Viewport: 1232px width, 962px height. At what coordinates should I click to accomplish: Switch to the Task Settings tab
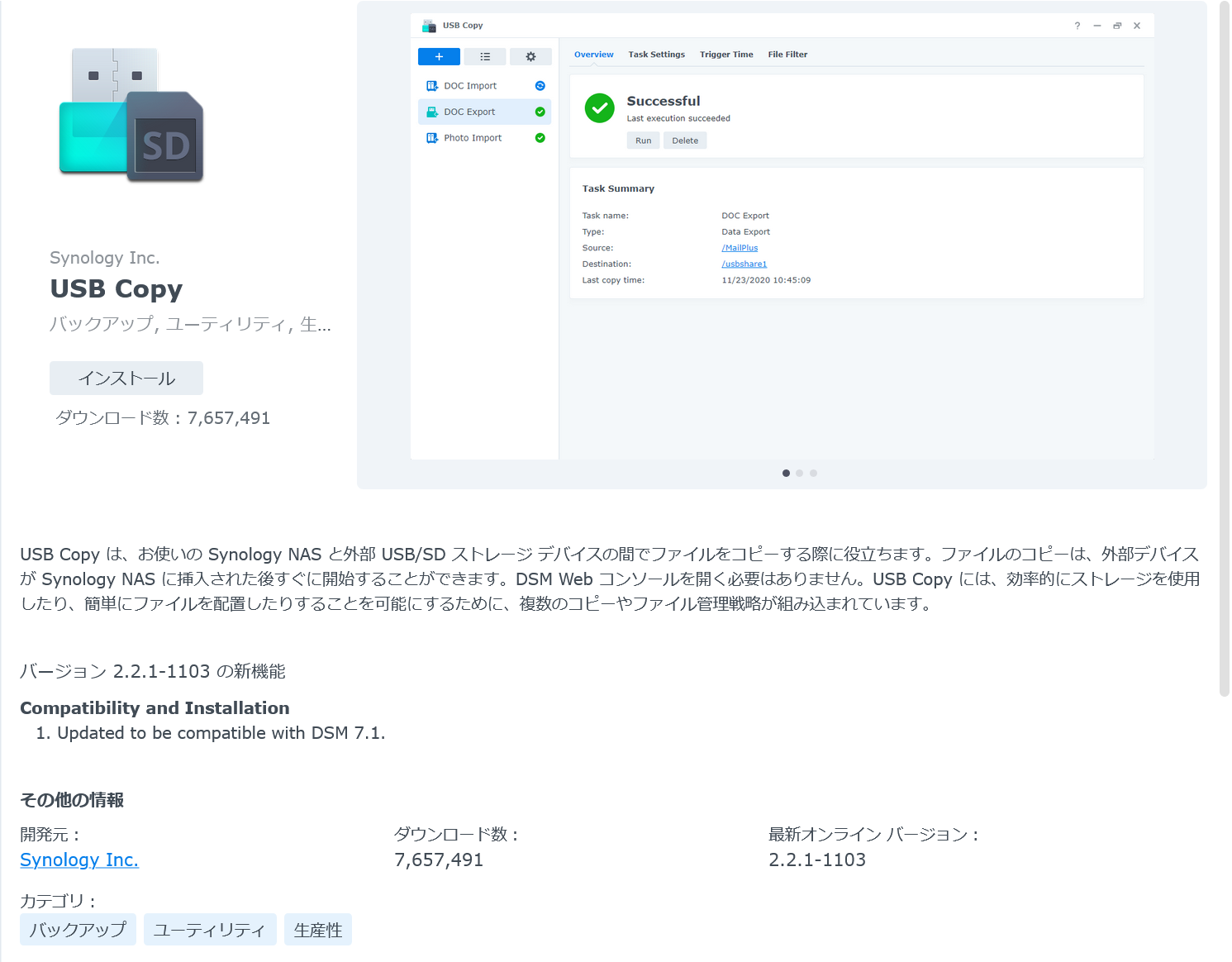(656, 54)
